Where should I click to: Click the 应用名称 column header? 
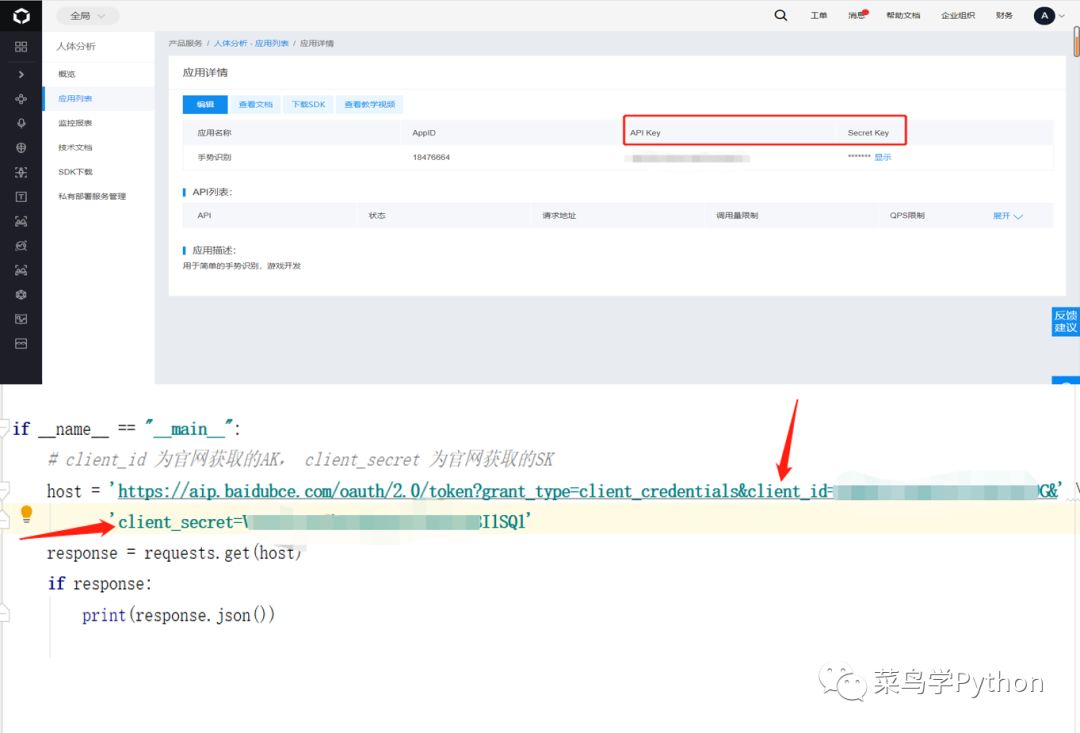[x=214, y=132]
